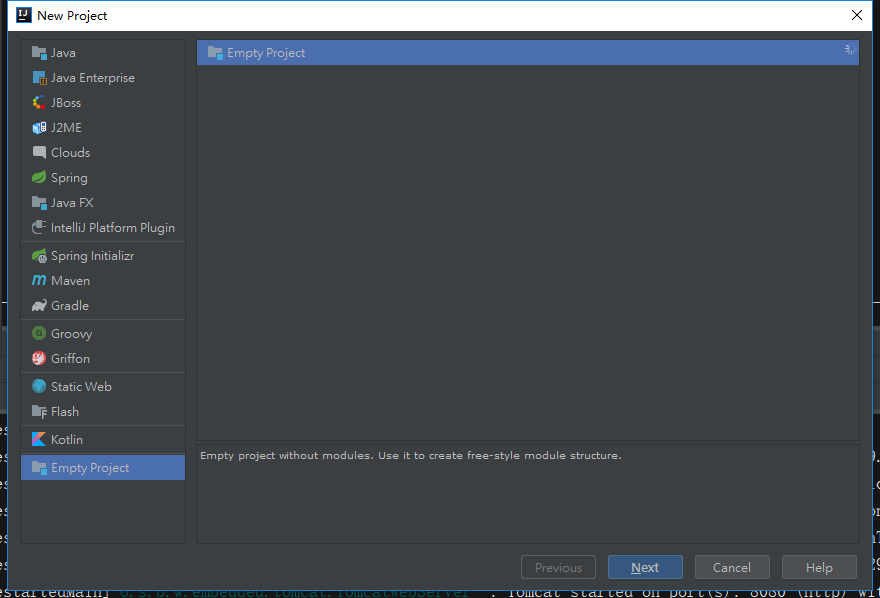Choose the JBoss colorful icon
Viewport: 880px width, 598px height.
point(39,103)
